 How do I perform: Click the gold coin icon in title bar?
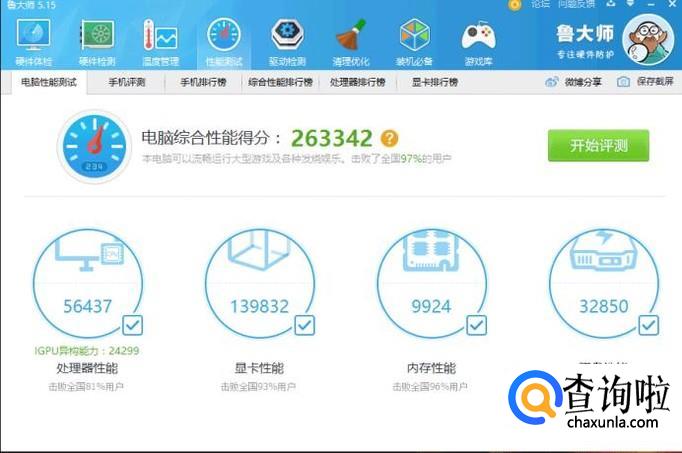click(x=515, y=5)
